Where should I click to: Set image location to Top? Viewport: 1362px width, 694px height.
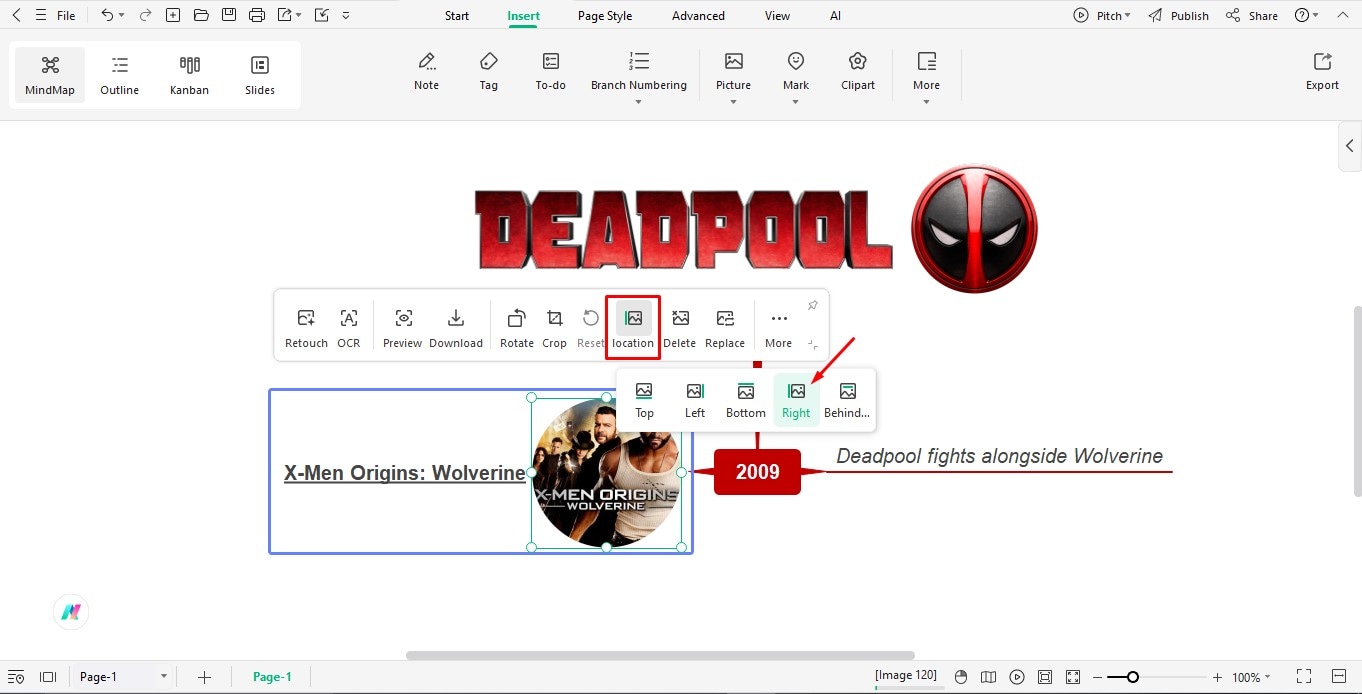[644, 400]
